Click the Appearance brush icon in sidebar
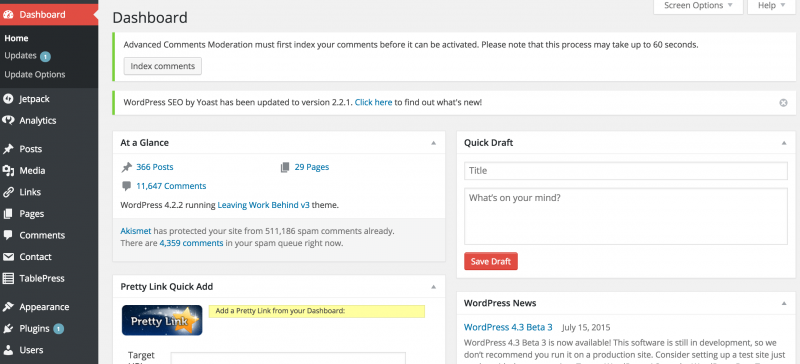800x364 pixels. click(x=8, y=307)
